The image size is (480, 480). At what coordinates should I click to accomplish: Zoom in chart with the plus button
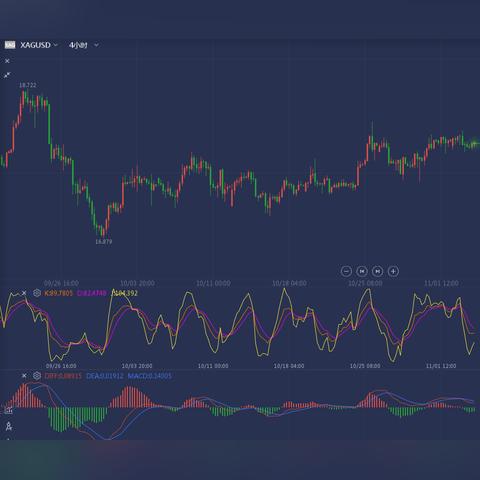point(393,271)
